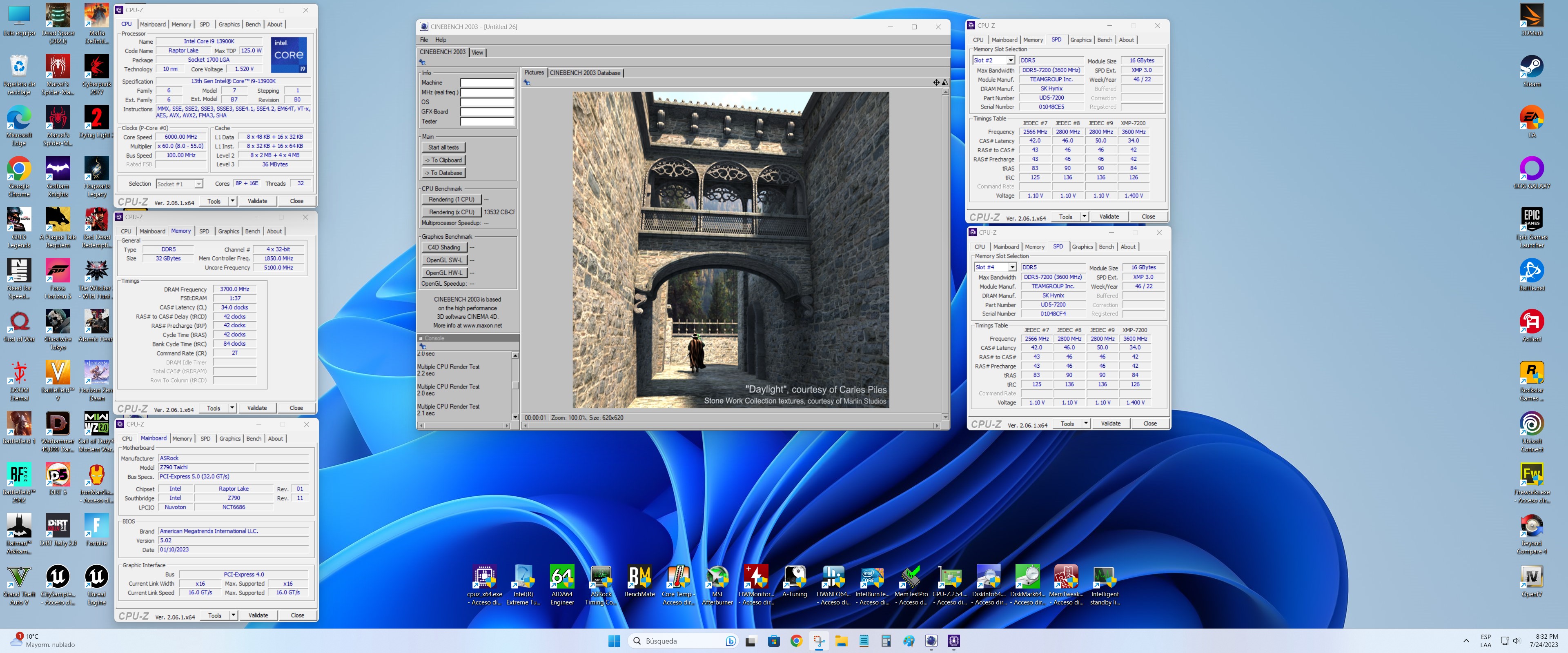Switch to the Cinebench View tab
The width and height of the screenshot is (1568, 653).
pos(478,52)
